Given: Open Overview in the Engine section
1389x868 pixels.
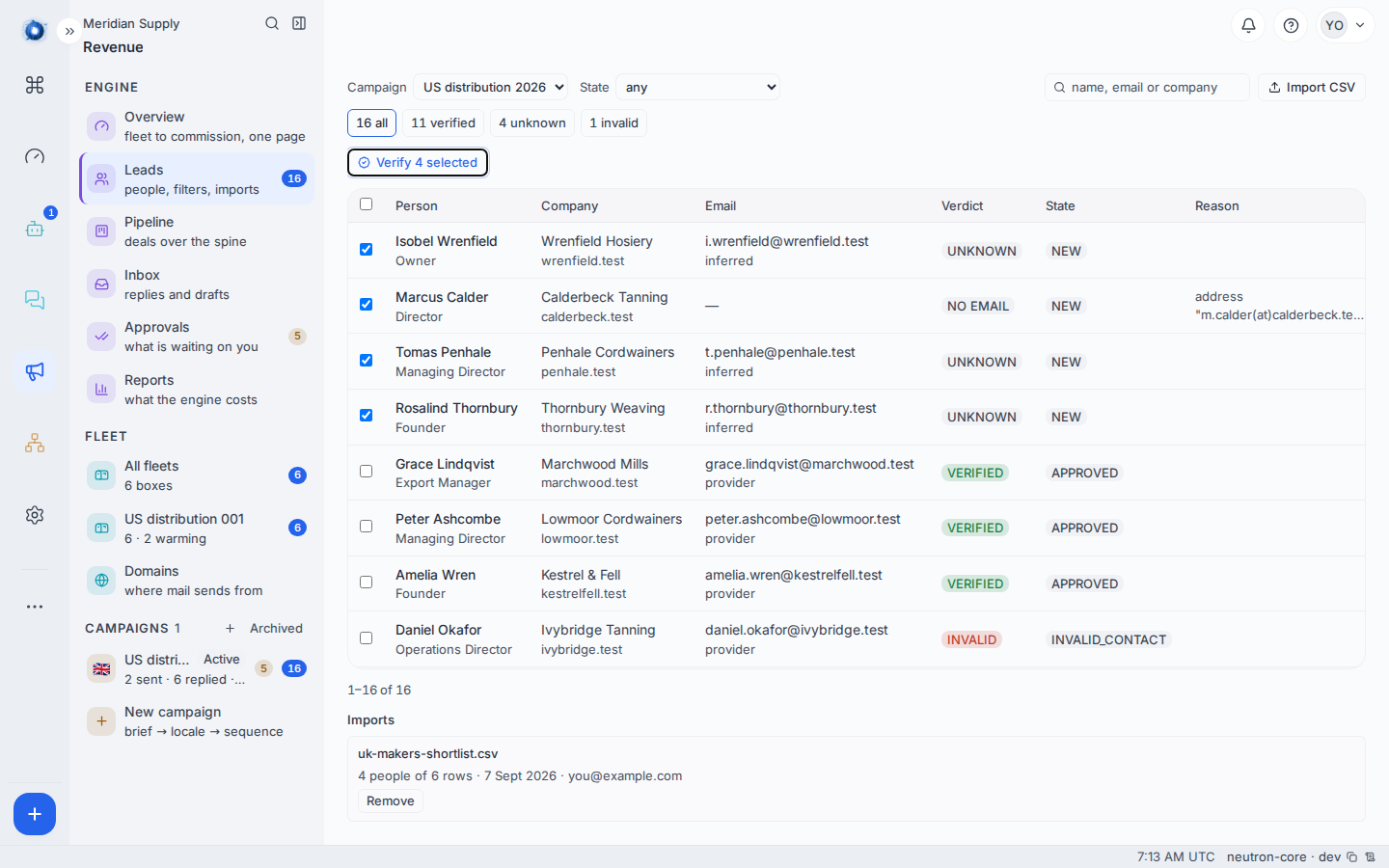Looking at the screenshot, I should pyautogui.click(x=197, y=126).
